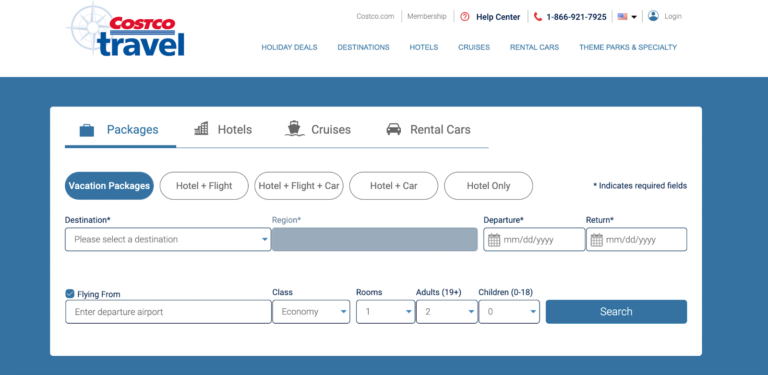Open the Destinations menu
Screen dimensions: 768x375
(363, 47)
